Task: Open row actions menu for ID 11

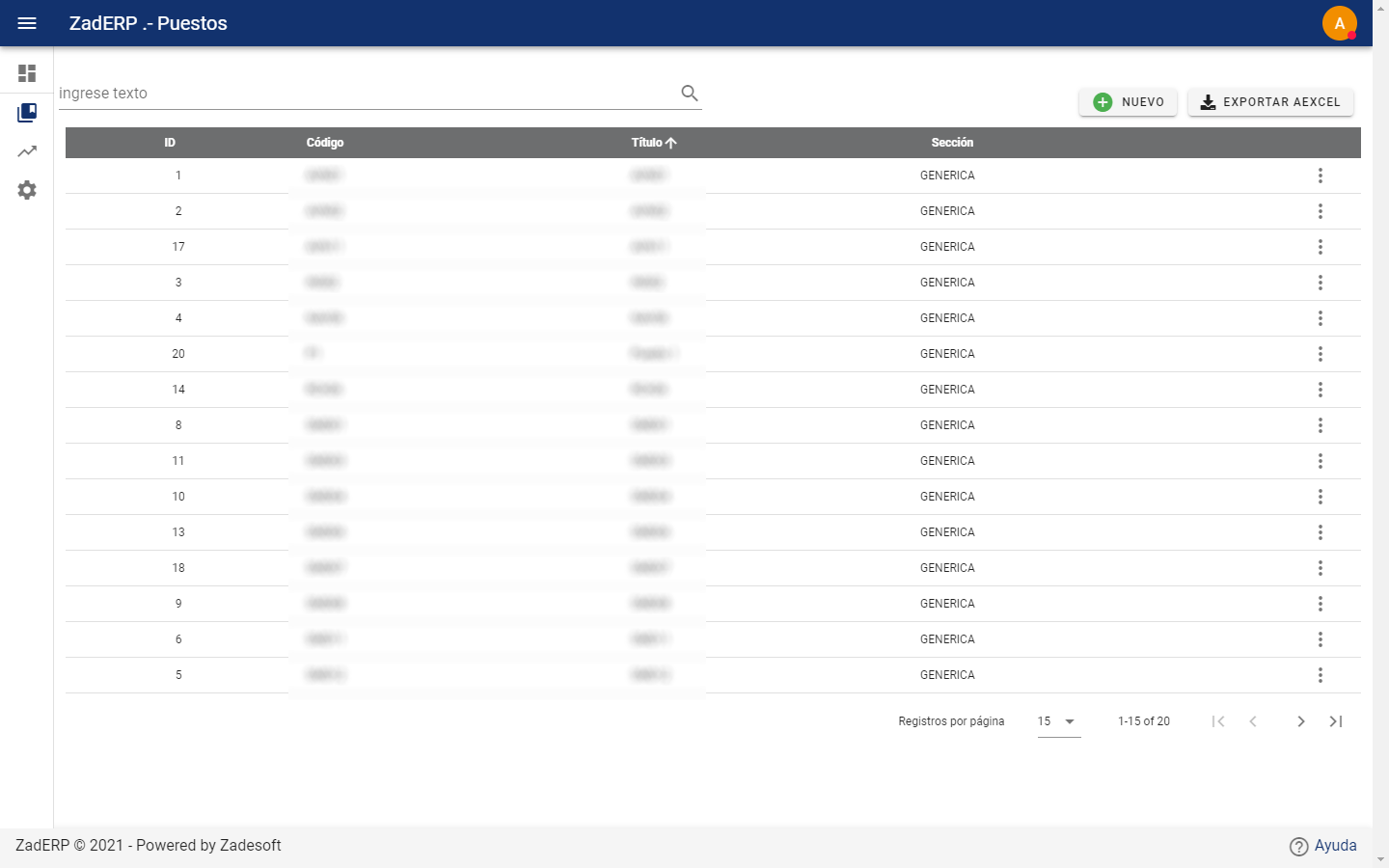Action: click(x=1321, y=461)
